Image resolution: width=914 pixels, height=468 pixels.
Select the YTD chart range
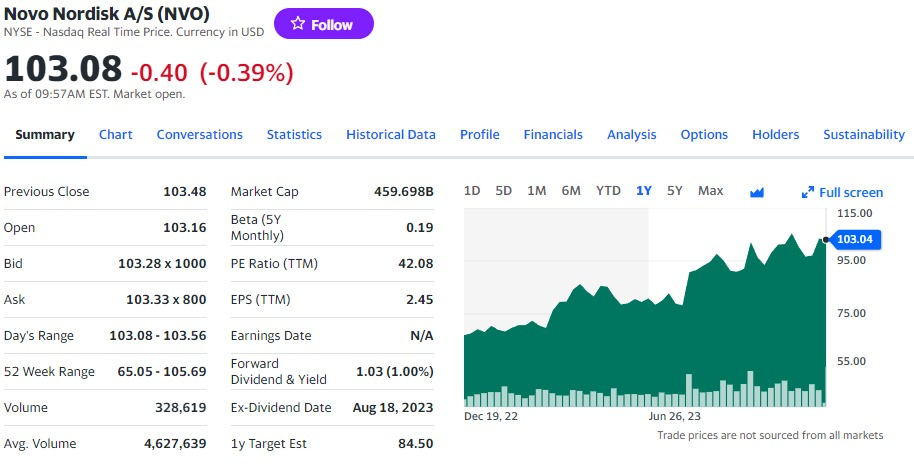tap(608, 191)
